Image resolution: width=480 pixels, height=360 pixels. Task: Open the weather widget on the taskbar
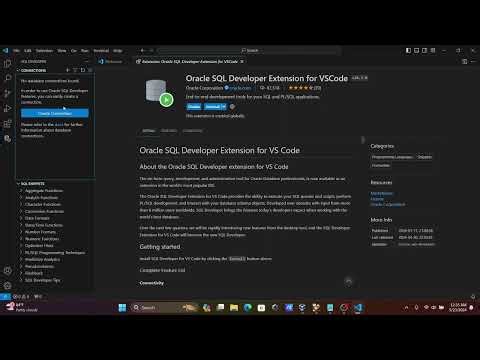(x=22, y=307)
